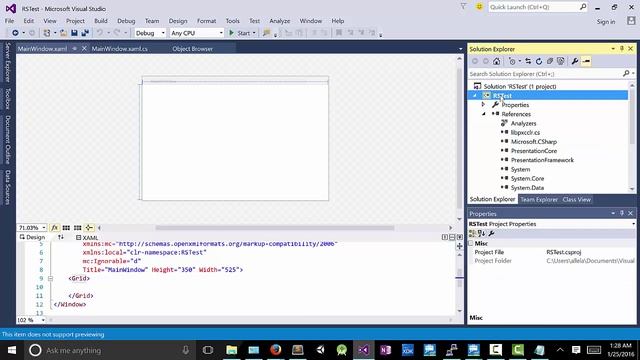Collapse the References node
Screen dimensions: 640x360
pyautogui.click(x=484, y=114)
